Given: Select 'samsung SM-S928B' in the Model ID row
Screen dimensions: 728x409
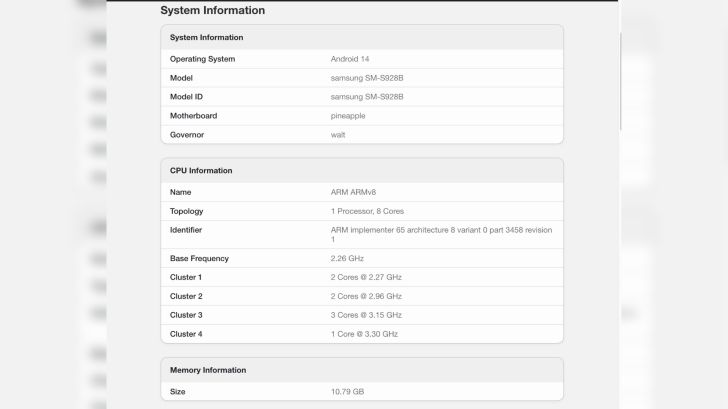Looking at the screenshot, I should 367,97.
